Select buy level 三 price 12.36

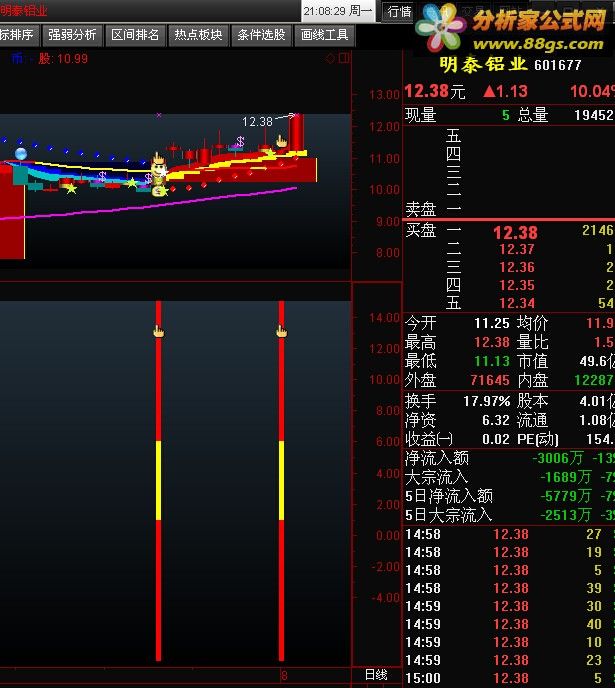tap(517, 267)
